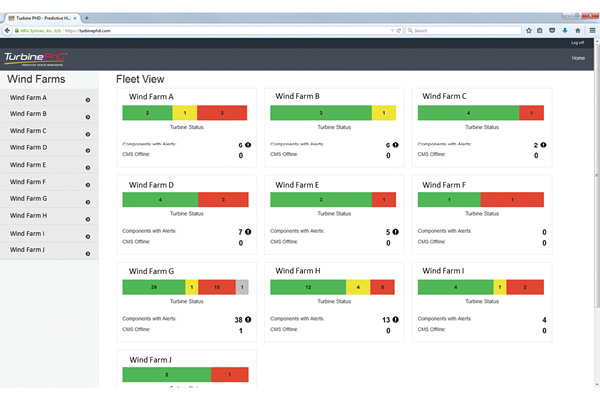The height and width of the screenshot is (400, 600).
Task: Open URL history dropdown arrow
Action: [392, 30]
